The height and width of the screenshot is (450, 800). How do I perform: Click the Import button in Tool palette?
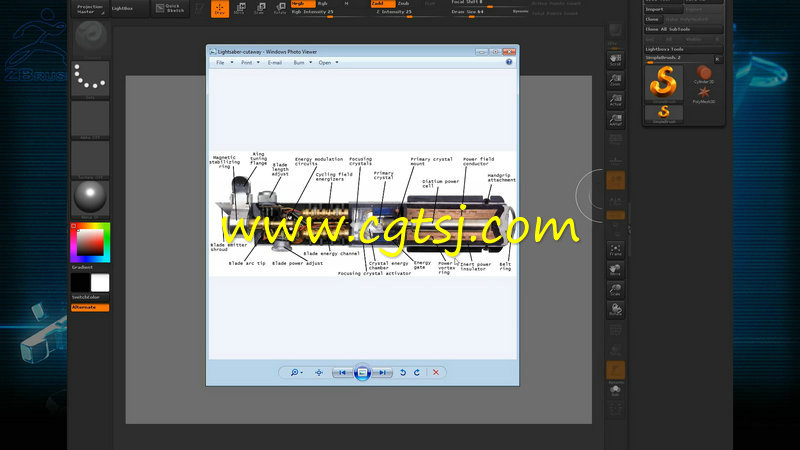click(663, 9)
